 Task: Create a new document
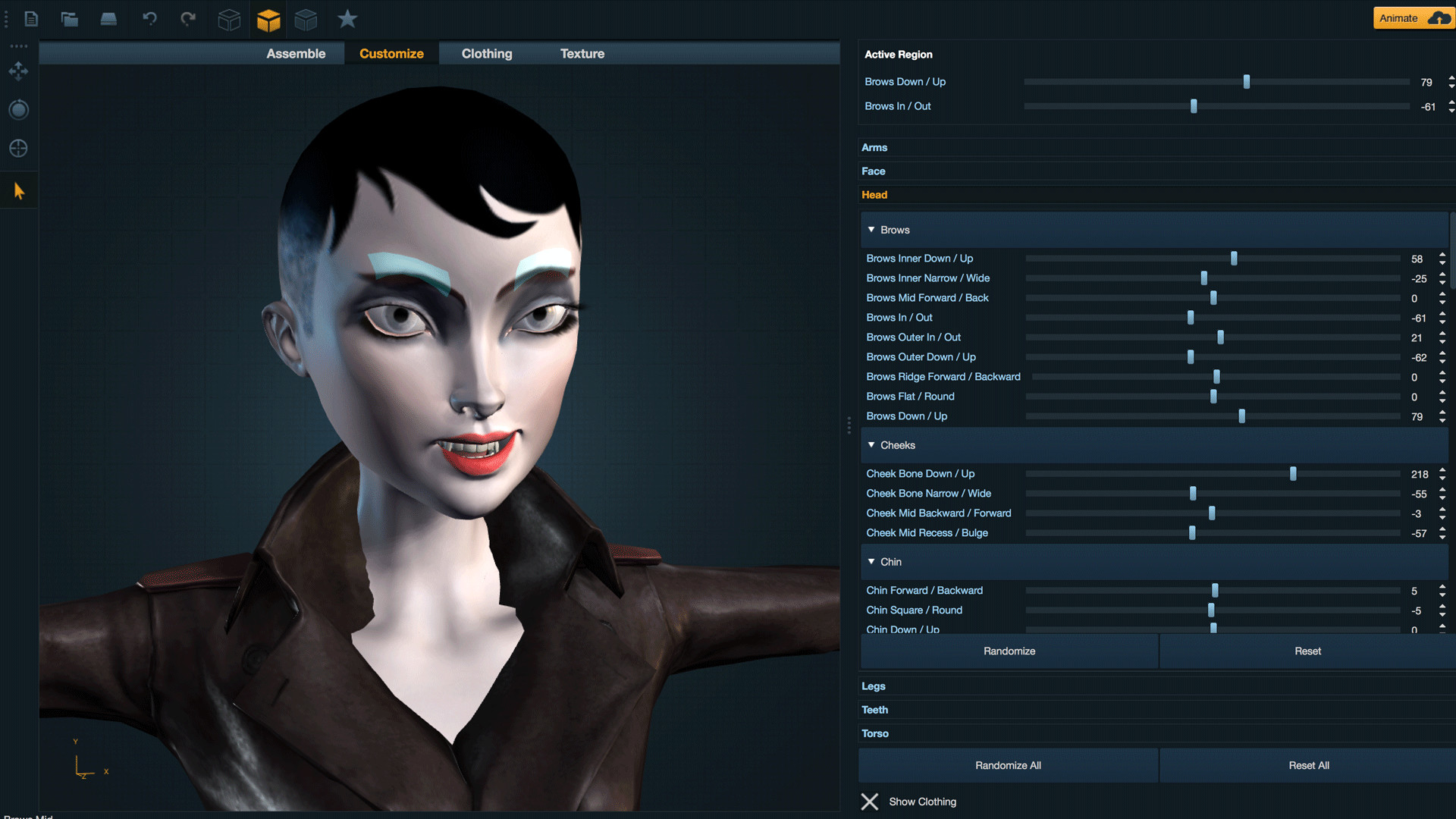31,19
